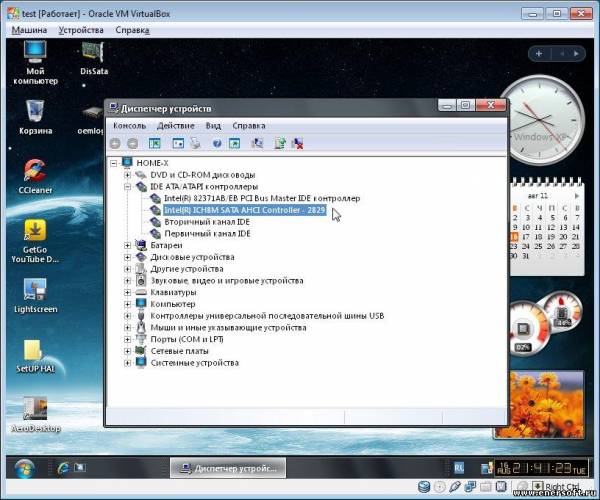Select Вторичный канал IDE device

click(x=207, y=222)
